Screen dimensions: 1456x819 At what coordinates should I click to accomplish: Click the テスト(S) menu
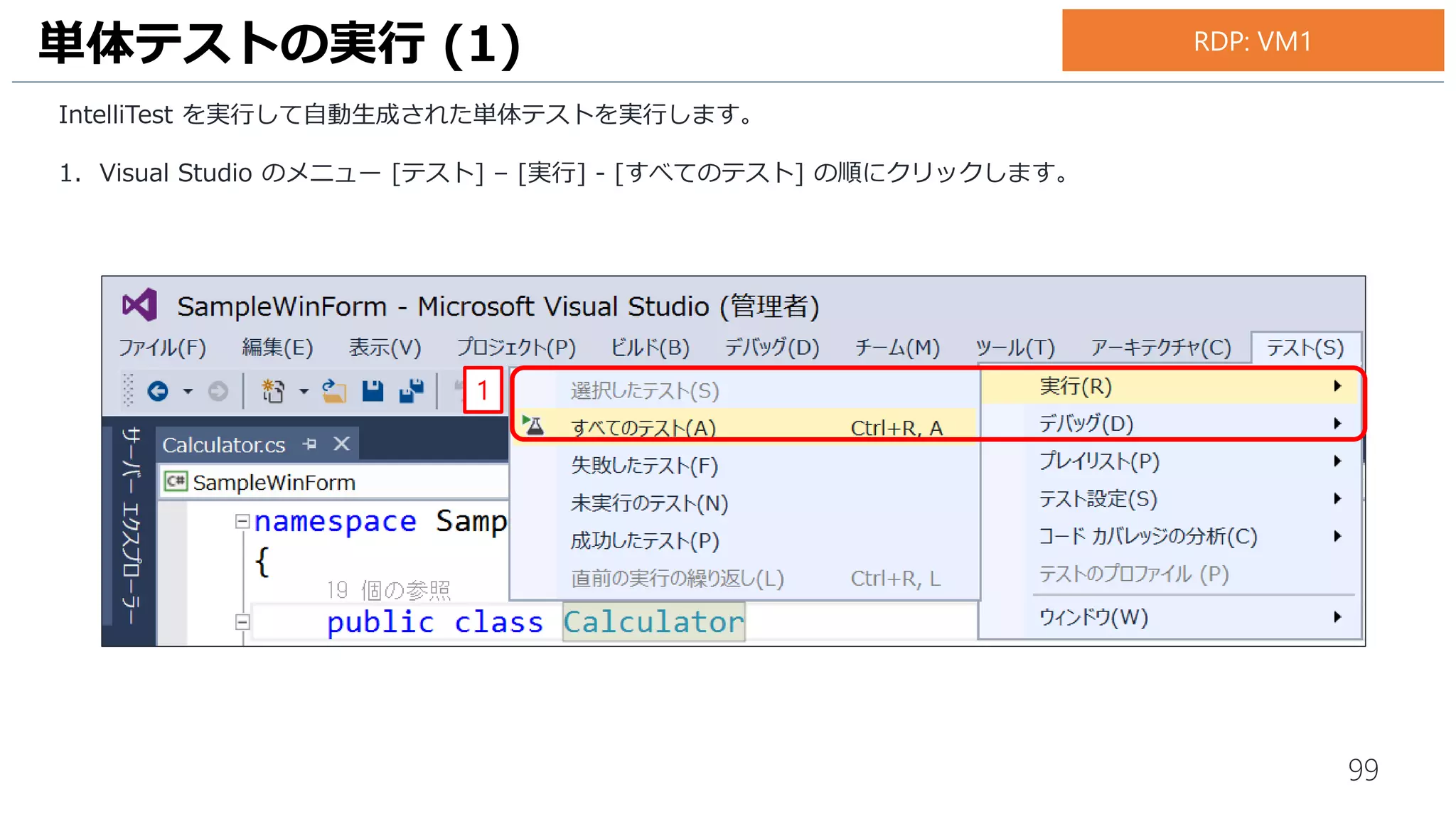1305,348
